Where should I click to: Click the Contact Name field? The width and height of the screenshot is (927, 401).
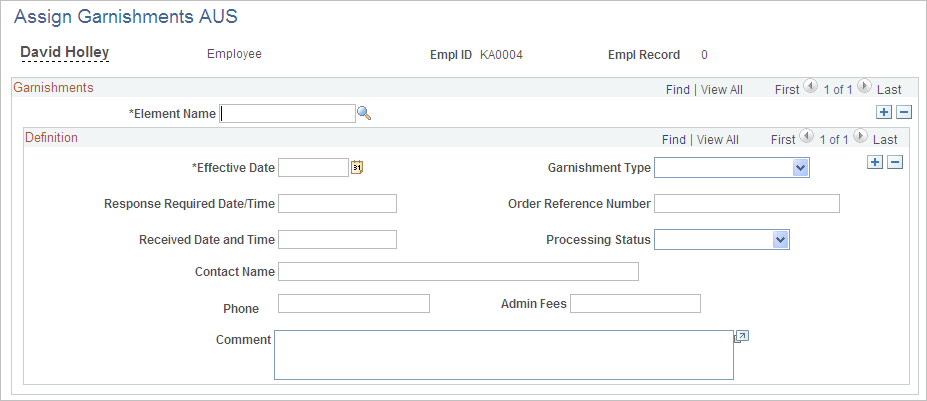point(458,271)
